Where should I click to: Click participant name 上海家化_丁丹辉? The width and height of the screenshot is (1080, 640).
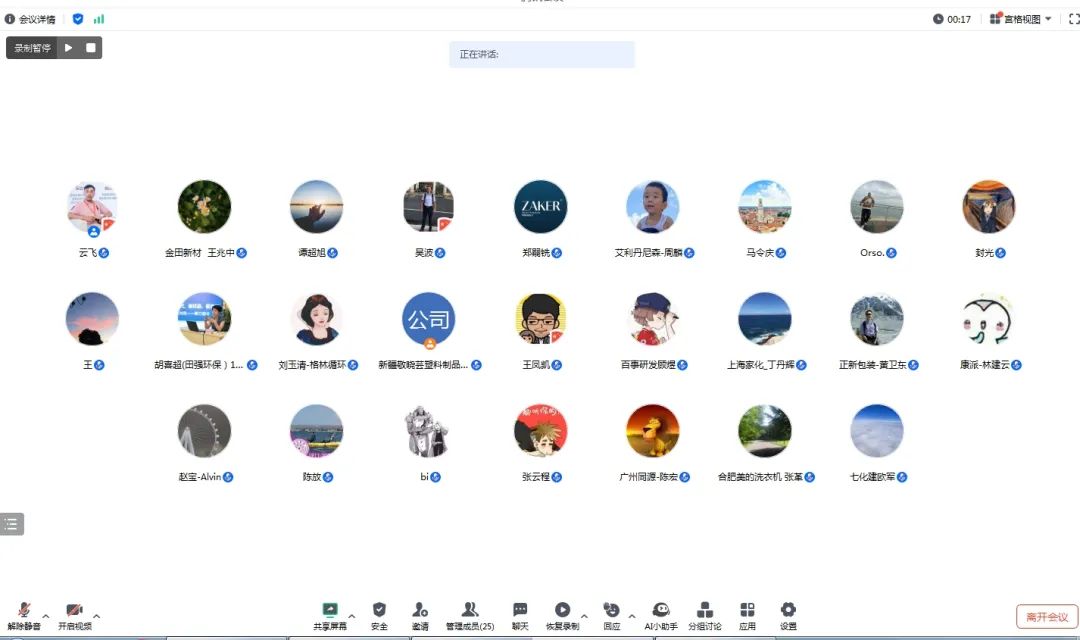pyautogui.click(x=760, y=365)
